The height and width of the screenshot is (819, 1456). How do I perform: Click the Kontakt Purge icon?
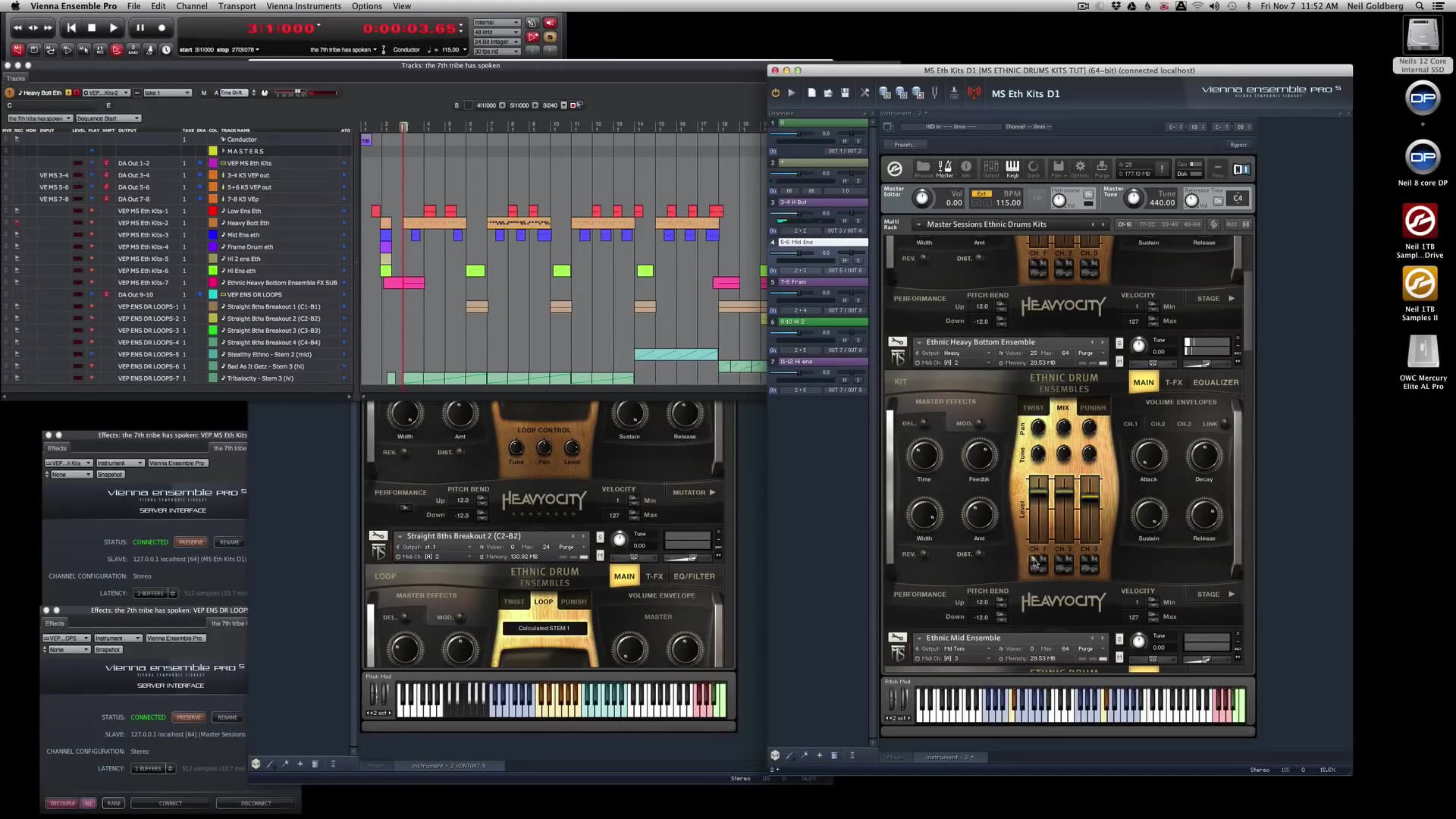pyautogui.click(x=1102, y=168)
